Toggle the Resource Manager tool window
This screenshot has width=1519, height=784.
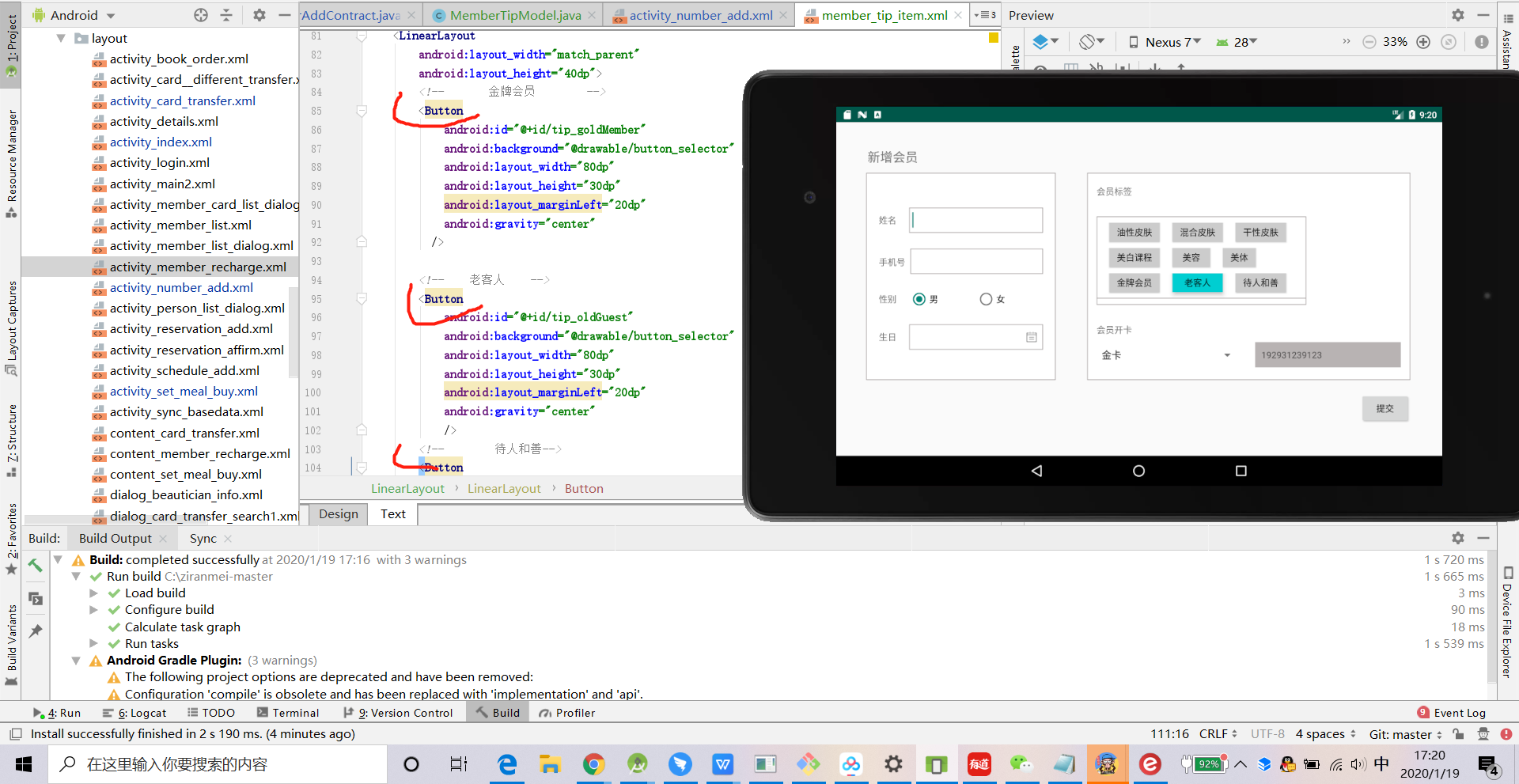(11, 164)
